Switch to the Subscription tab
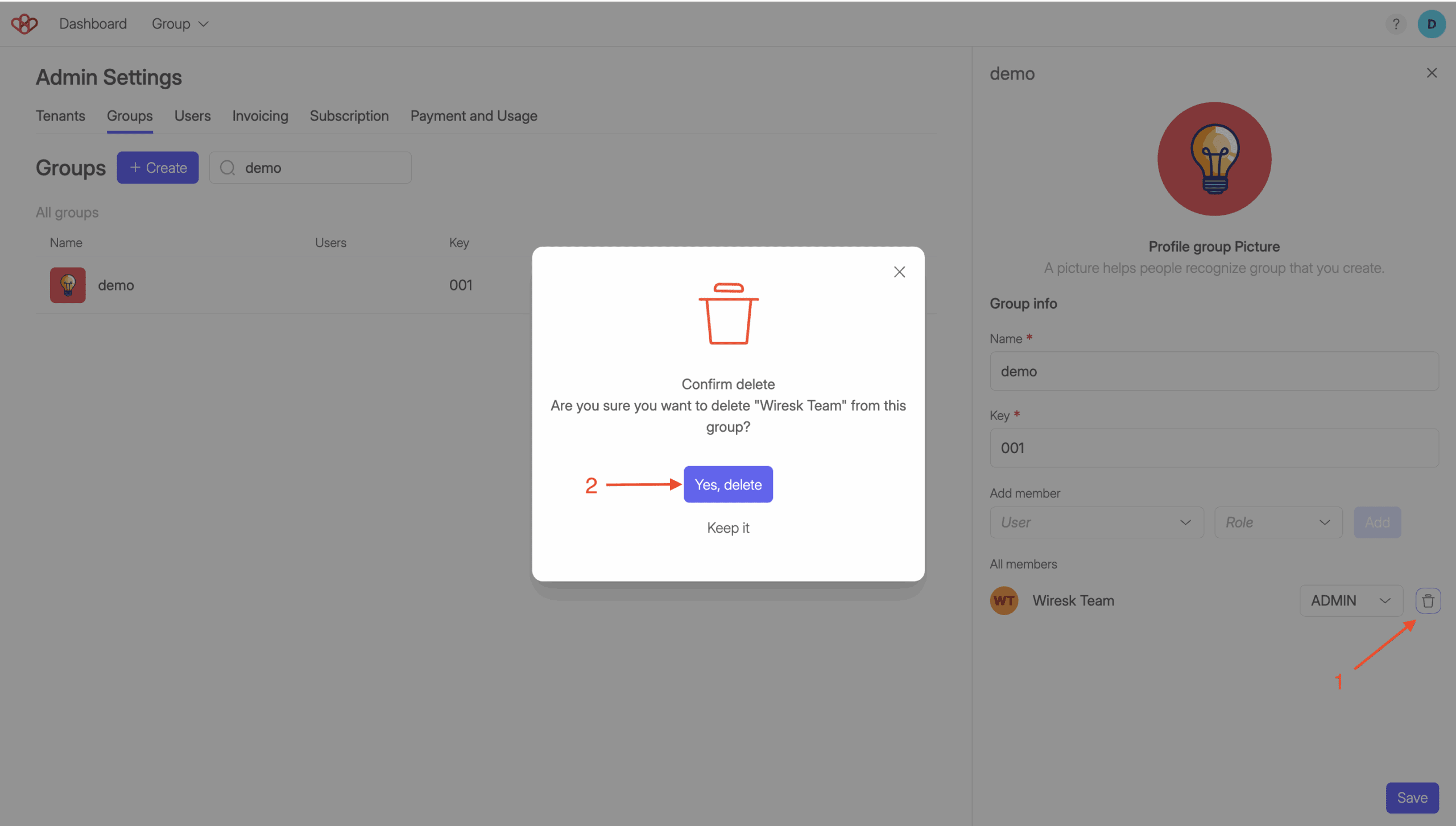Viewport: 1456px width, 826px height. pyautogui.click(x=349, y=116)
